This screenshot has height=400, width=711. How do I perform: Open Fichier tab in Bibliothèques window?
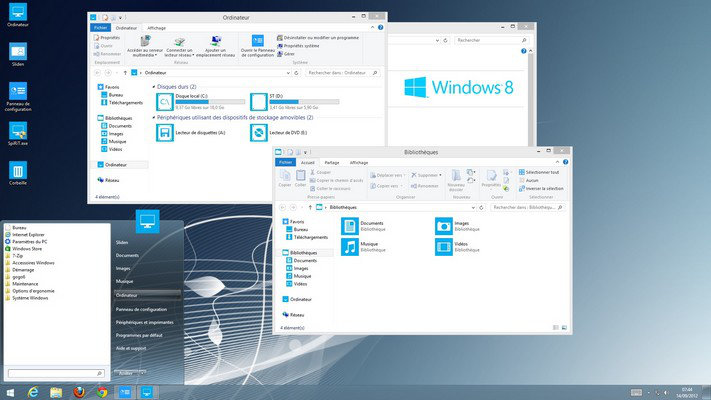(x=285, y=162)
